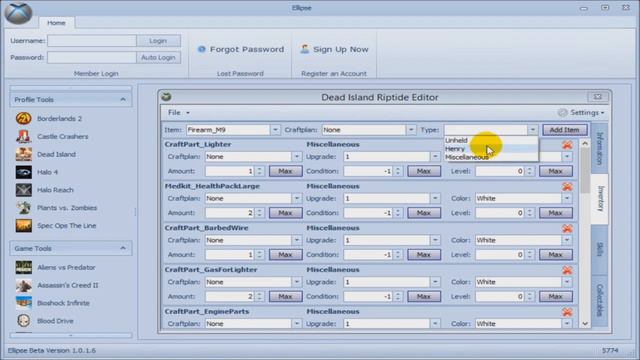
Task: Click the inventory list scroll down arrow
Action: tap(585, 323)
